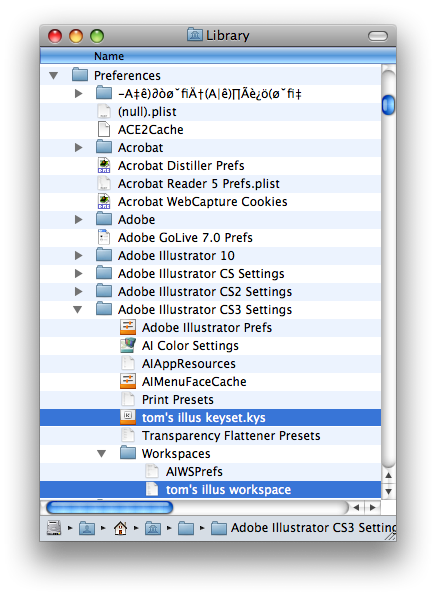
Task: Click the Acrobat Distiller Prefs icon
Action: (104, 165)
